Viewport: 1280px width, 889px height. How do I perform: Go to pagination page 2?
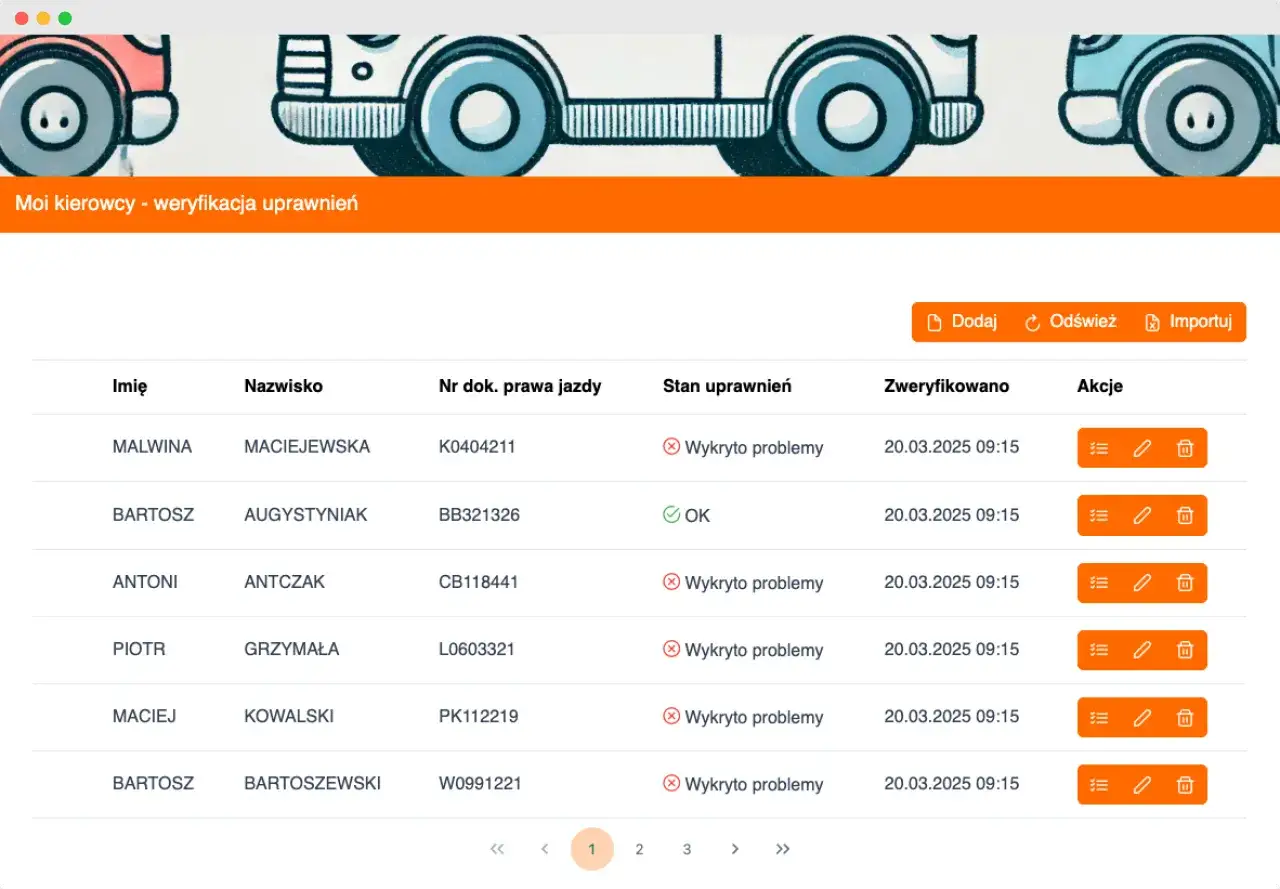[639, 849]
